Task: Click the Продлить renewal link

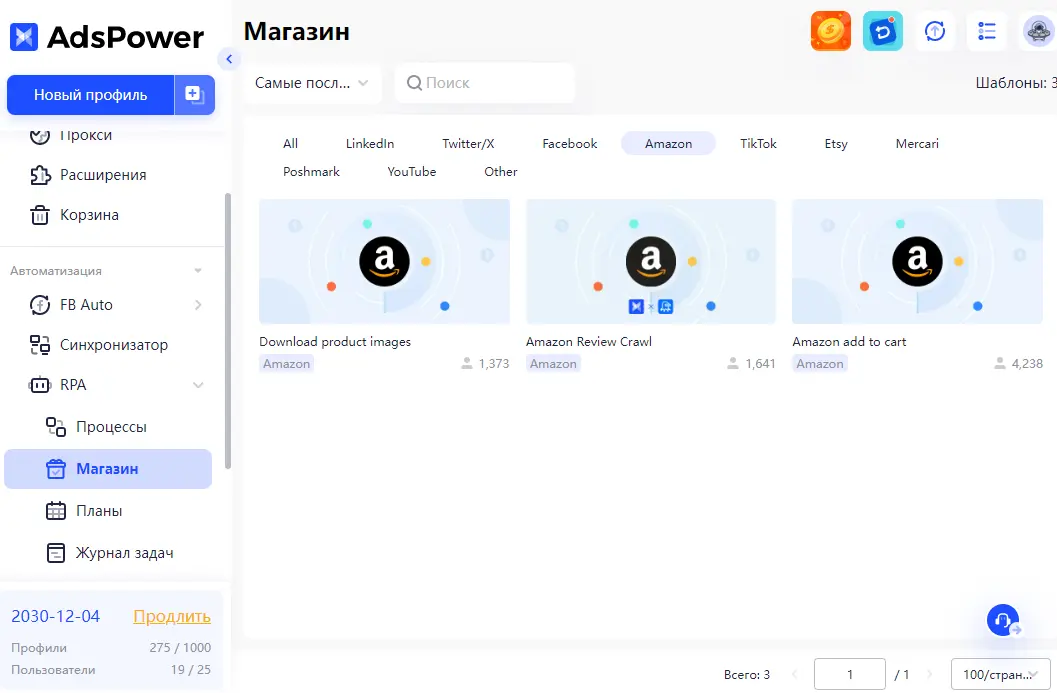Action: click(172, 616)
